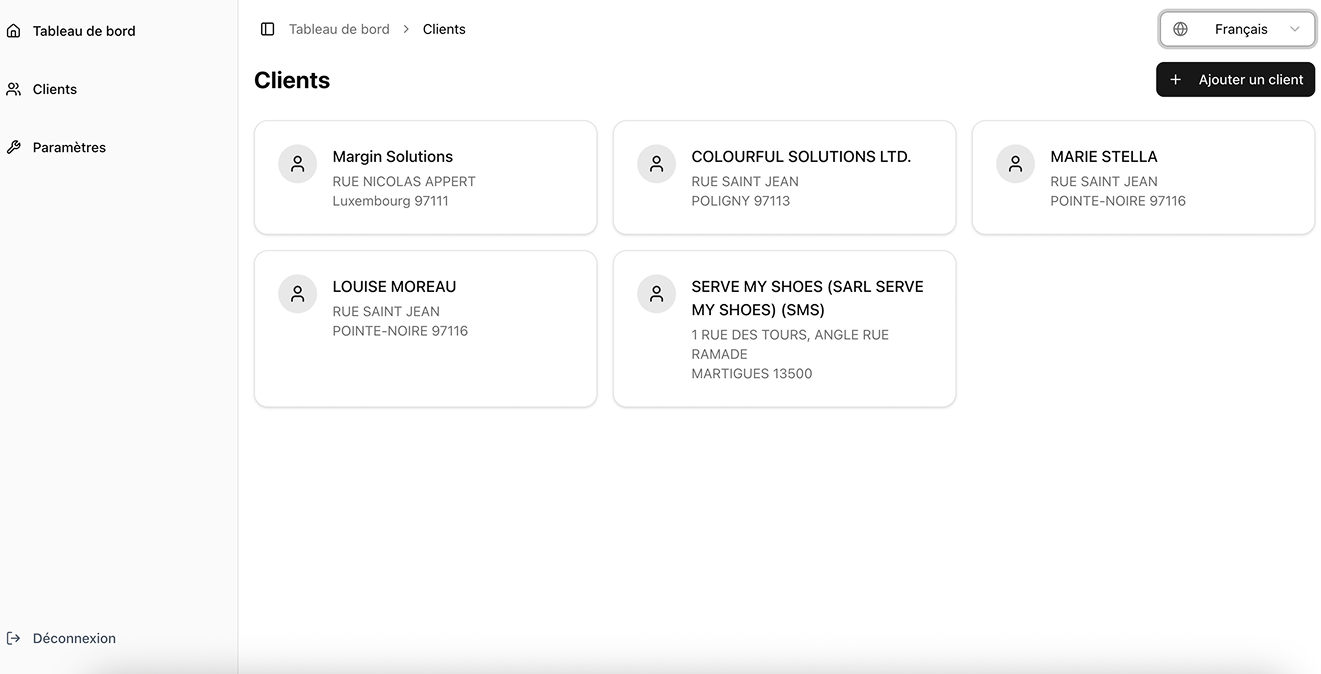The height and width of the screenshot is (674, 1321).
Task: Click the avatar icon of COLOURFUL SOLUTIONS LTD.
Action: (x=656, y=164)
